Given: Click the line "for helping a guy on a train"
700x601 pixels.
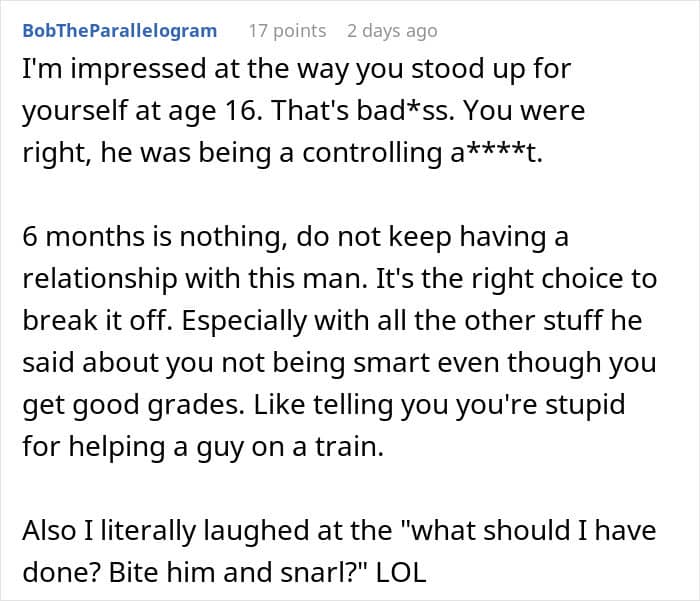Looking at the screenshot, I should [203, 447].
